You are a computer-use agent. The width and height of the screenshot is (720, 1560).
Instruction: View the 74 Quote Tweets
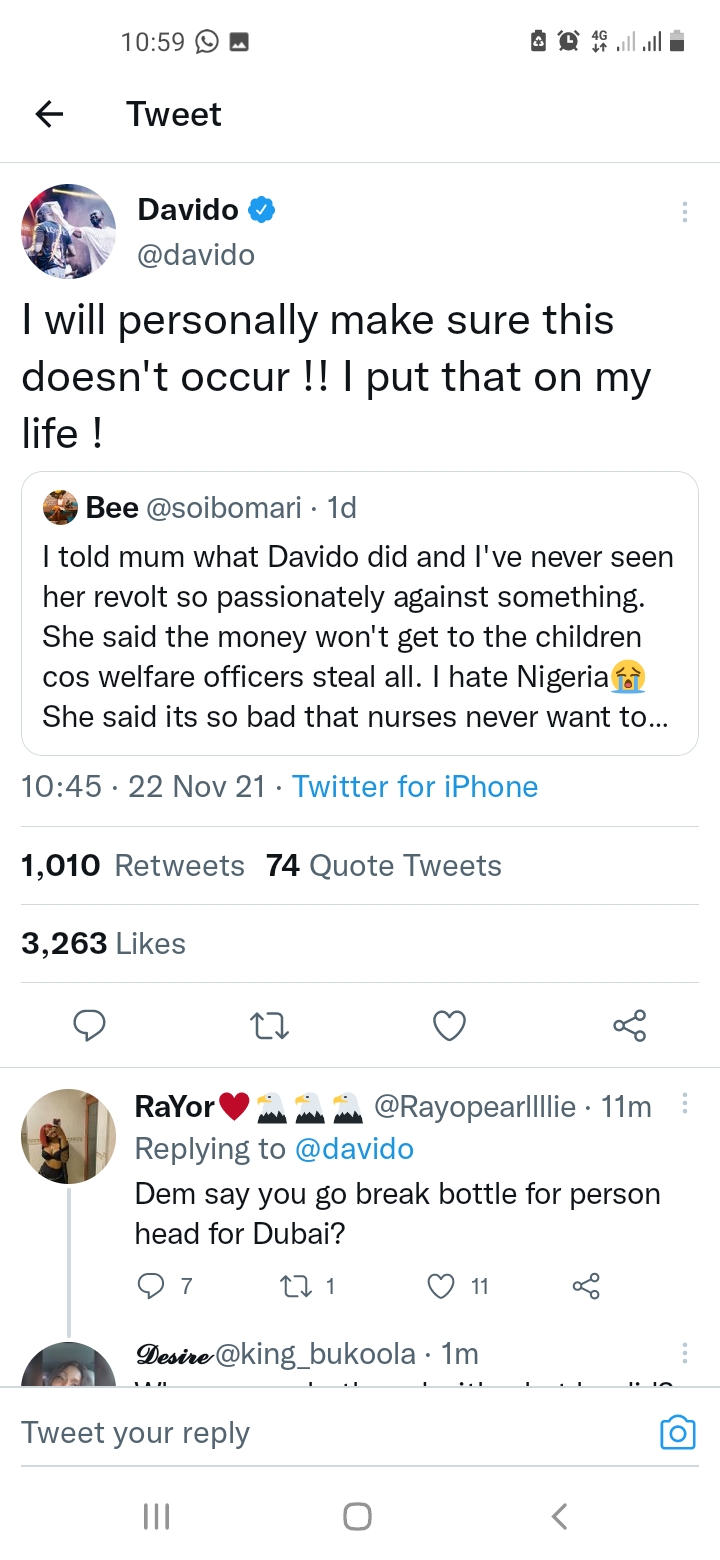click(384, 866)
